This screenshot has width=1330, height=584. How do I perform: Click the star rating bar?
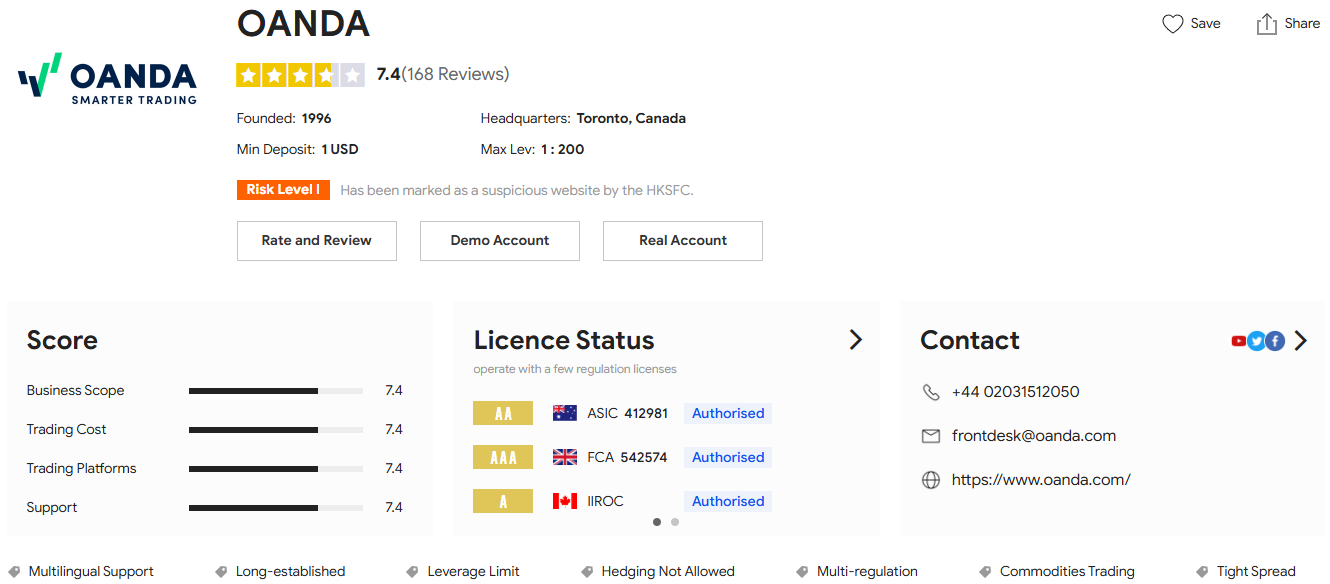tap(300, 75)
